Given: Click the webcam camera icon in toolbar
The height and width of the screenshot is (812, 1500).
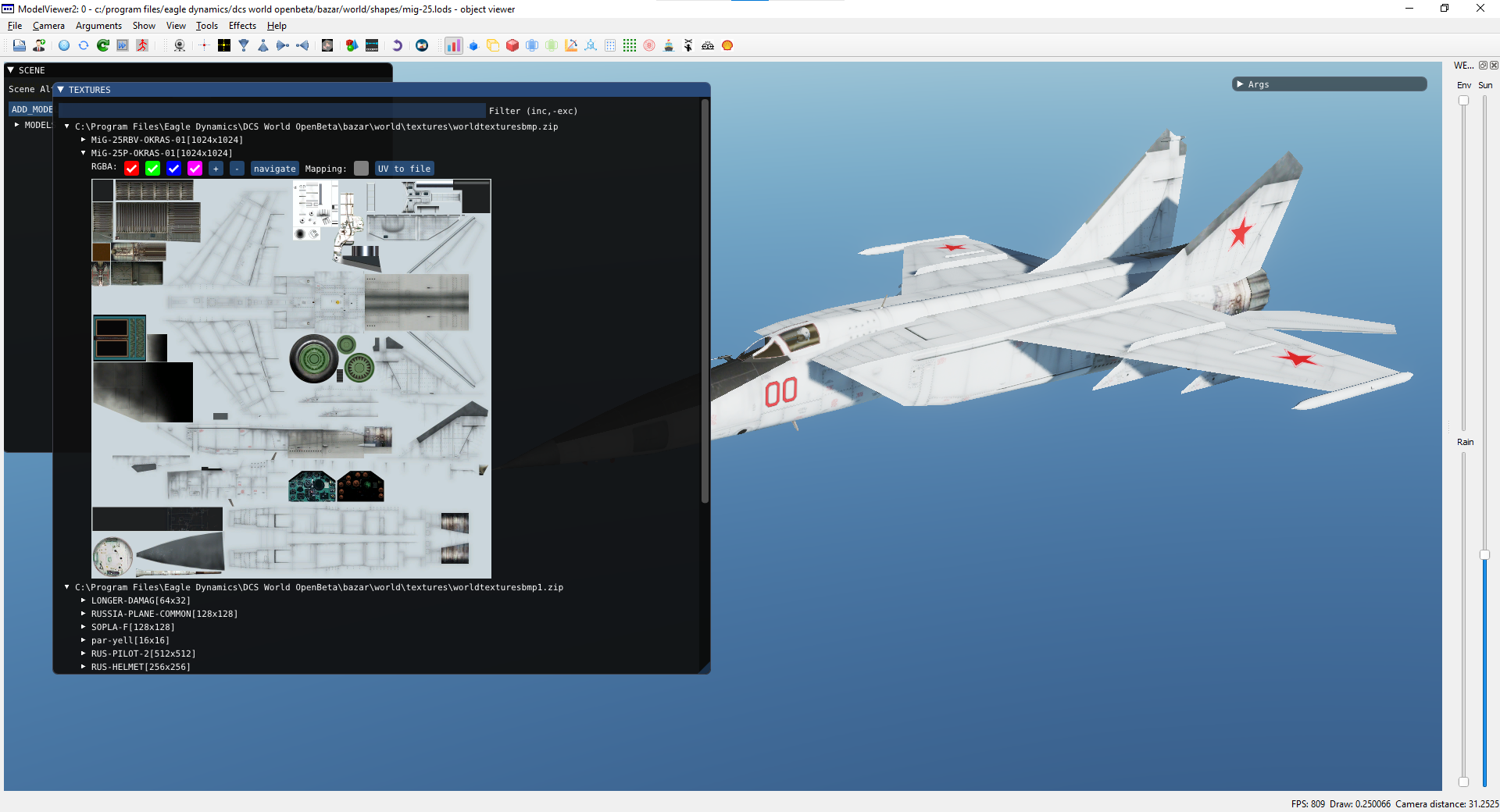Looking at the screenshot, I should point(180,45).
